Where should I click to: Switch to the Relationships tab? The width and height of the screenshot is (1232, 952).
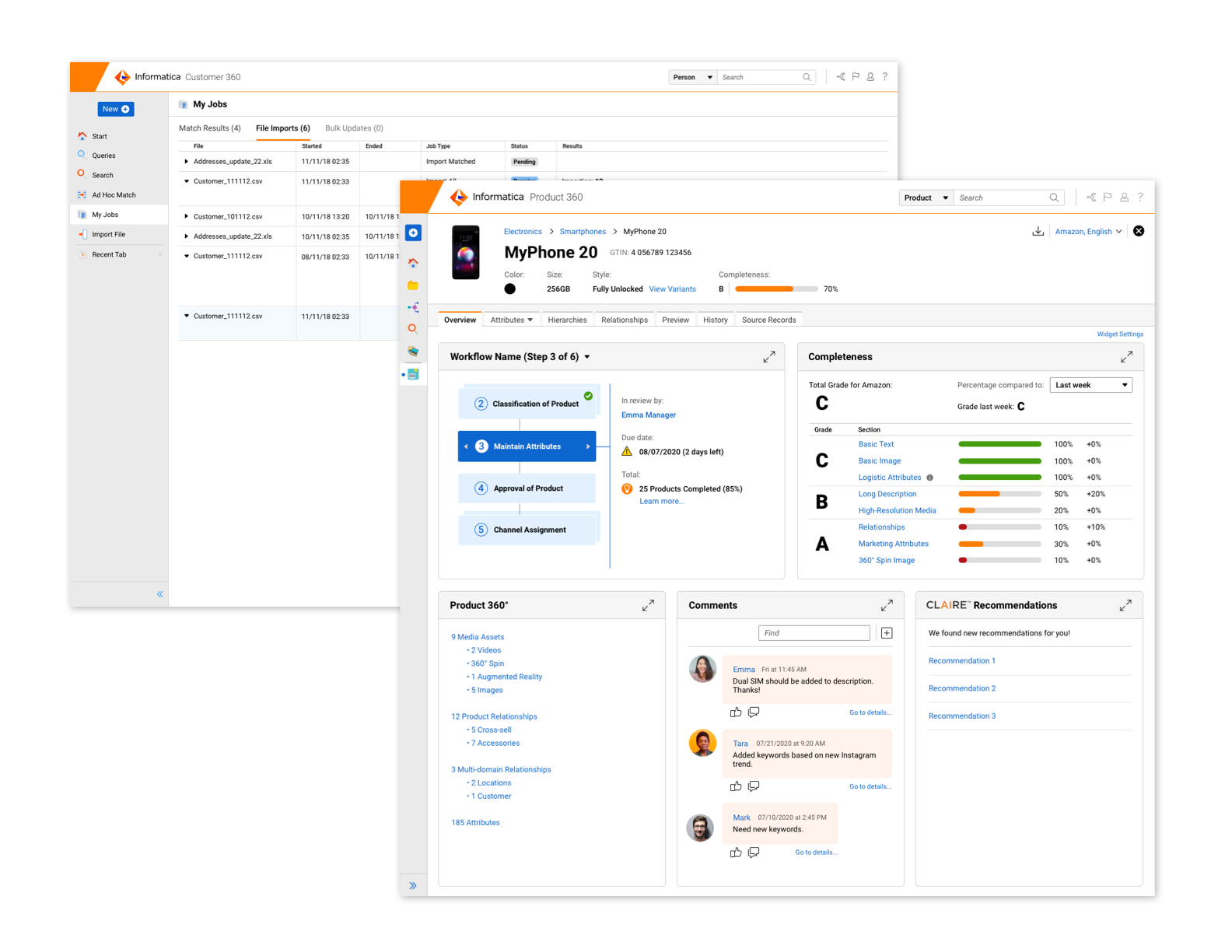(625, 320)
